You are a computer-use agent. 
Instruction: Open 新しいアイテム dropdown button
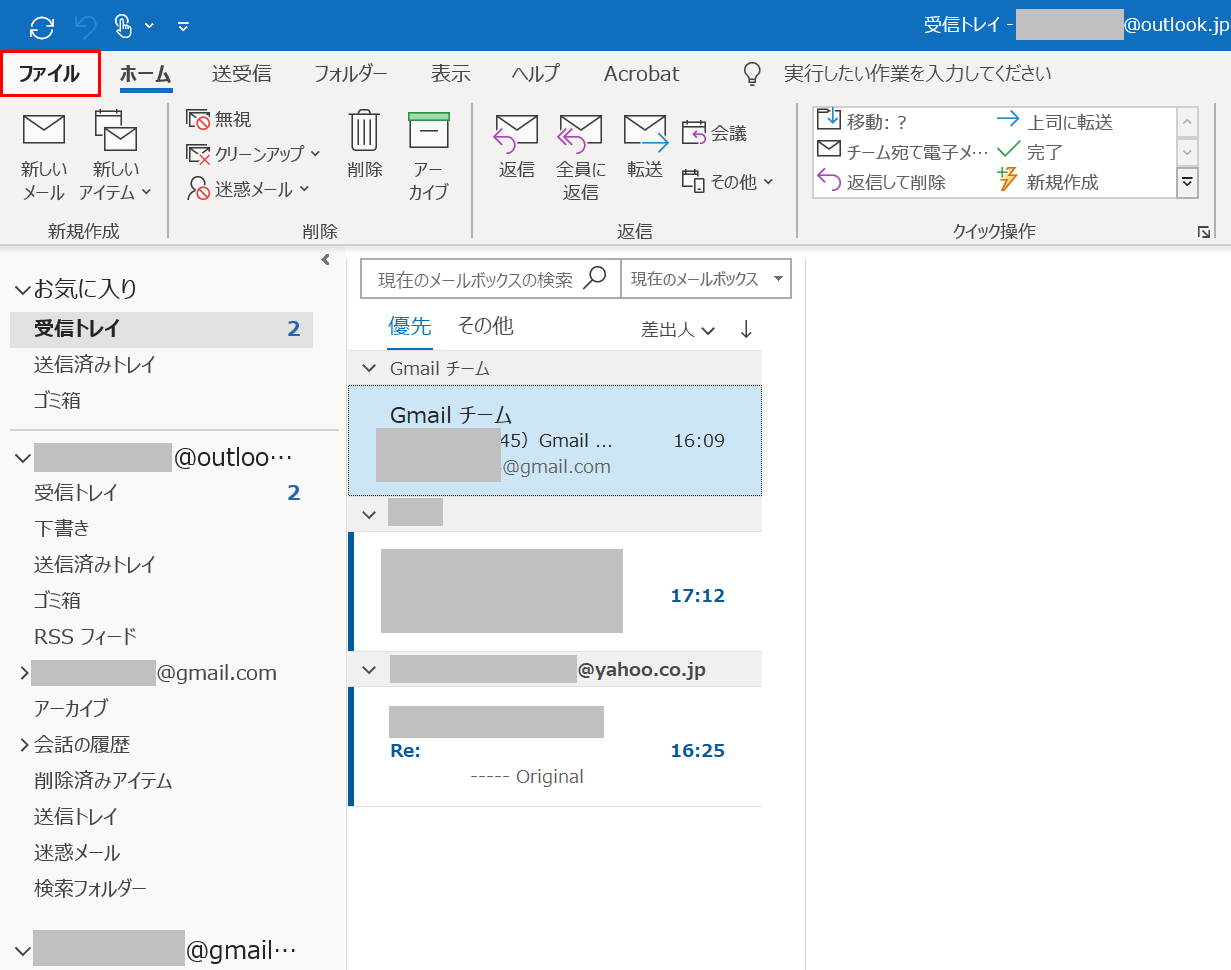coord(115,157)
